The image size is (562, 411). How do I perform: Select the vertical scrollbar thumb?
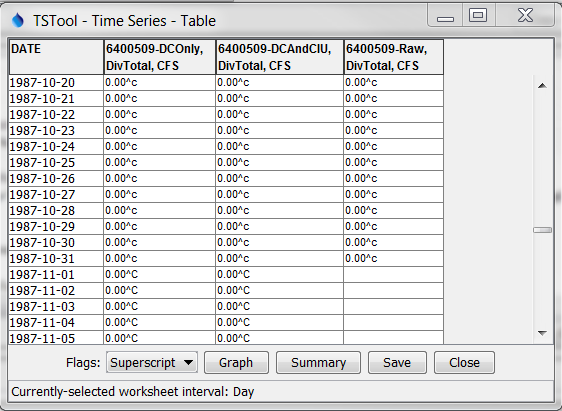542,230
